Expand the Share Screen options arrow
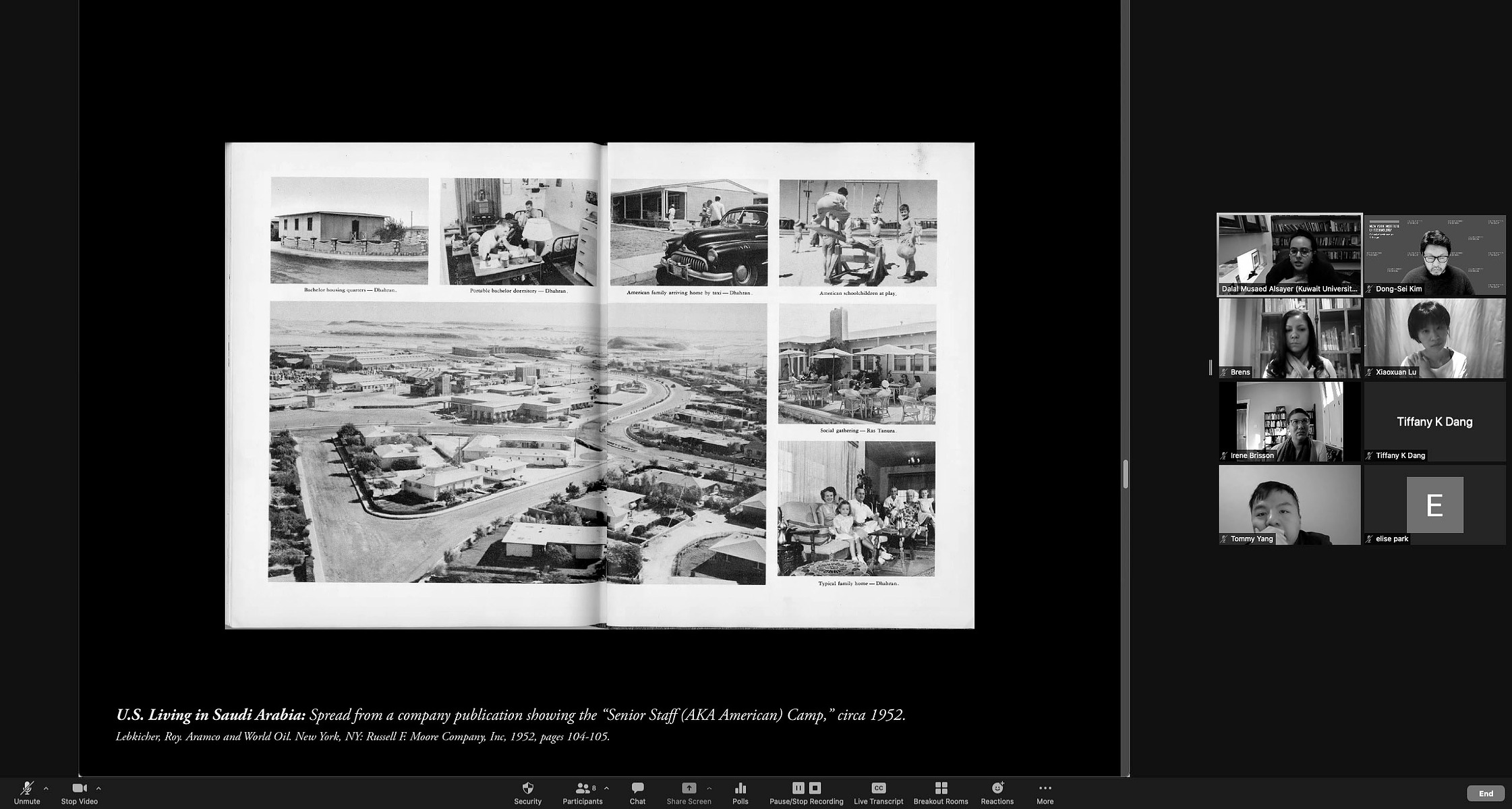The image size is (1512, 809). click(x=709, y=788)
